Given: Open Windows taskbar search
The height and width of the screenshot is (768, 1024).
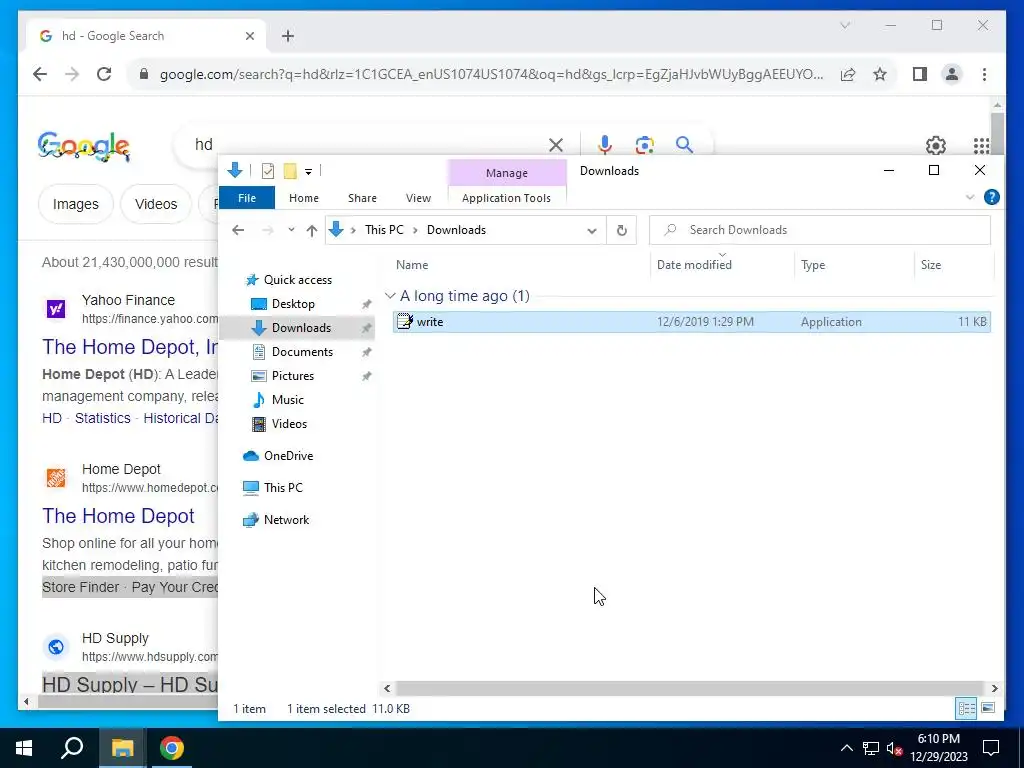Looking at the screenshot, I should 72,748.
